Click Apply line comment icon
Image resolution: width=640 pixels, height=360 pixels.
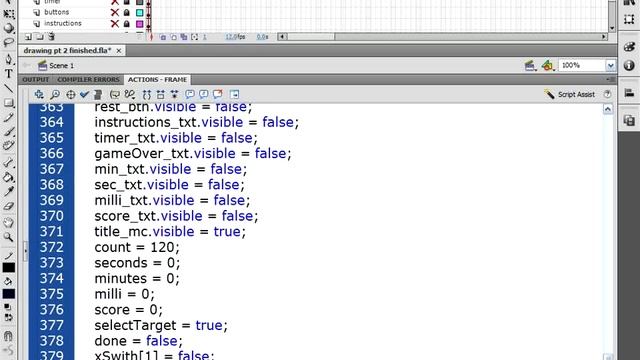(204, 94)
